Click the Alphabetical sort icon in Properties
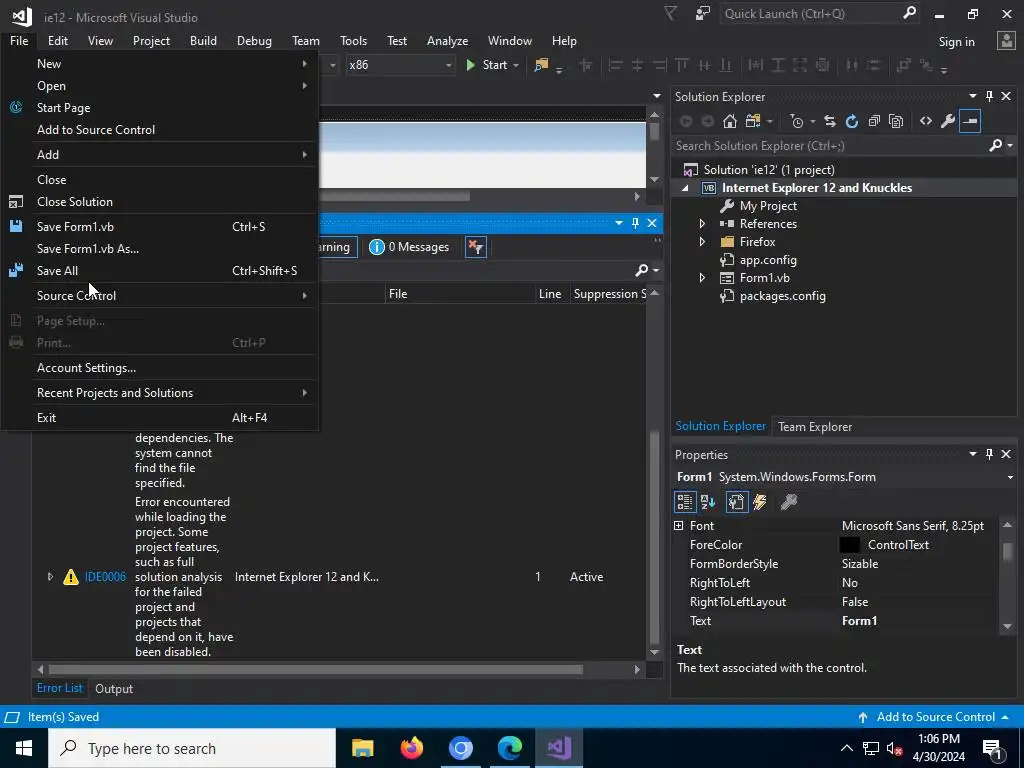This screenshot has height=768, width=1024. [x=708, y=502]
